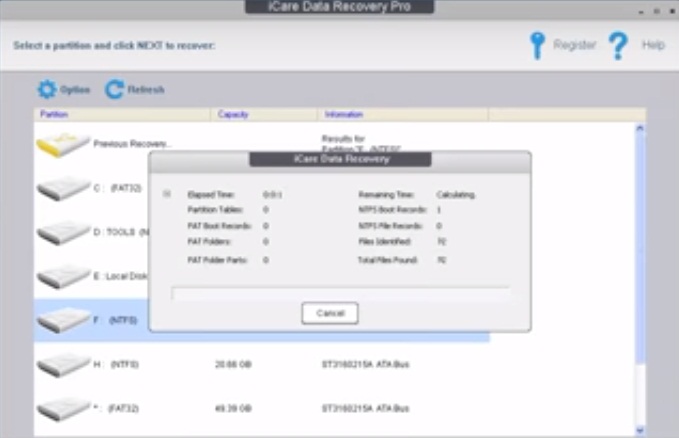Click 'Total Files Found' label in dialog

[x=388, y=260]
